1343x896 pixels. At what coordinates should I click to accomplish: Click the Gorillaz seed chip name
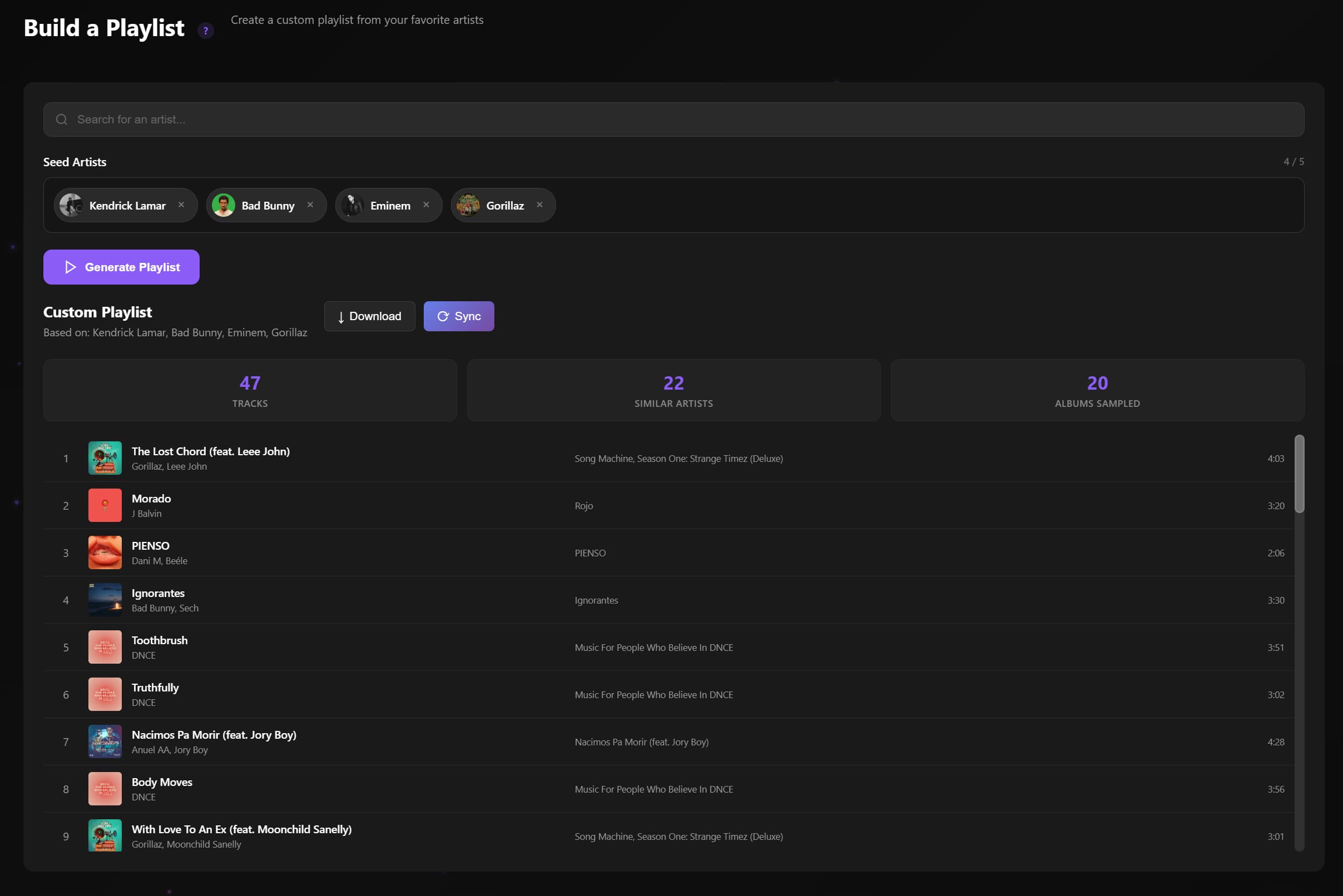point(505,206)
